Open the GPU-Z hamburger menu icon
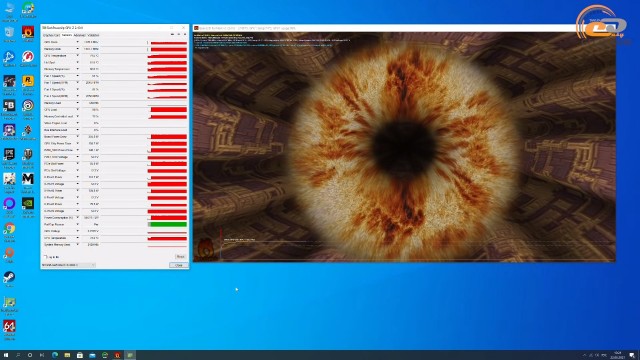Viewport: 640px width, 360px height. 184,35
